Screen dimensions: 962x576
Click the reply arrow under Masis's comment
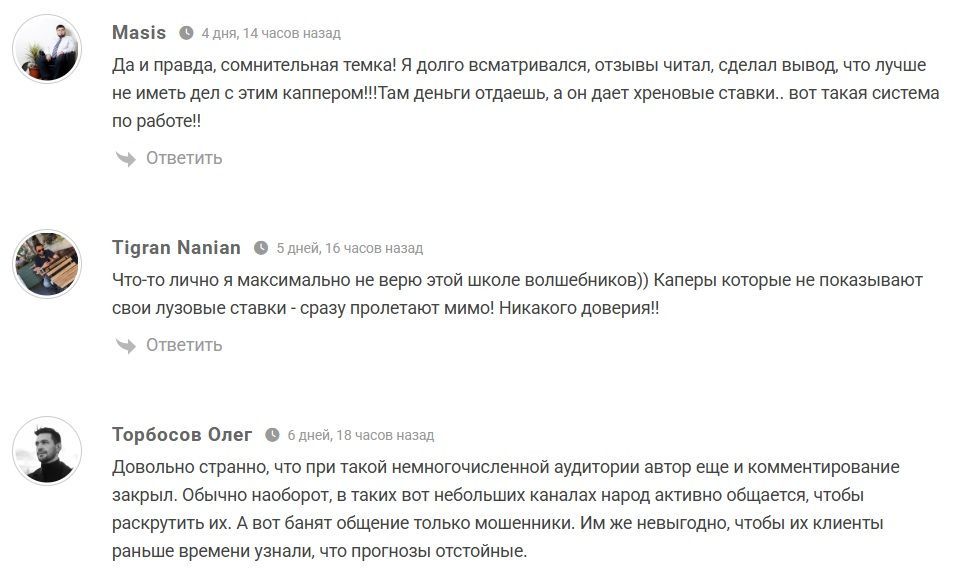(127, 157)
